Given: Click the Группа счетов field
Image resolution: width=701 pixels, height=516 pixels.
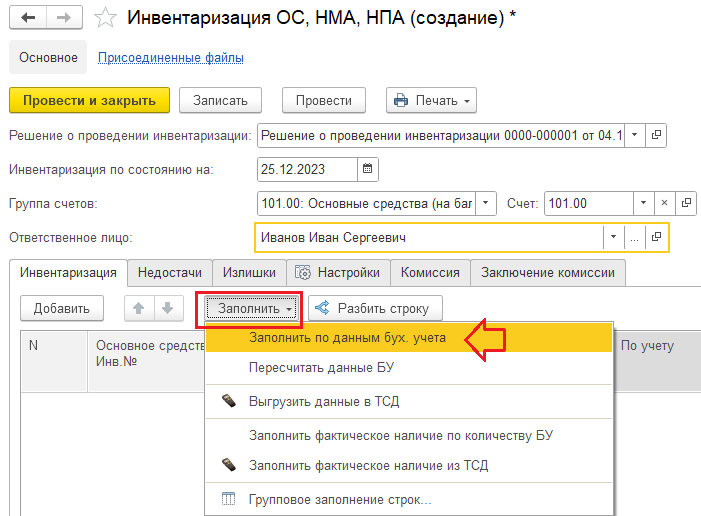Looking at the screenshot, I should point(367,203).
